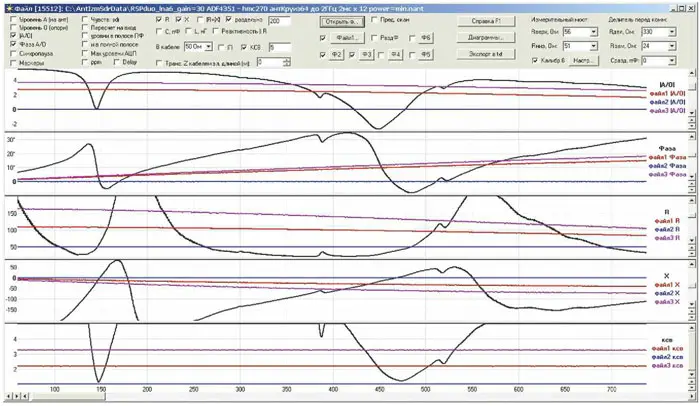Enable the Пред. скан checkbox
Viewport: 700px width, 406px height.
click(x=373, y=19)
